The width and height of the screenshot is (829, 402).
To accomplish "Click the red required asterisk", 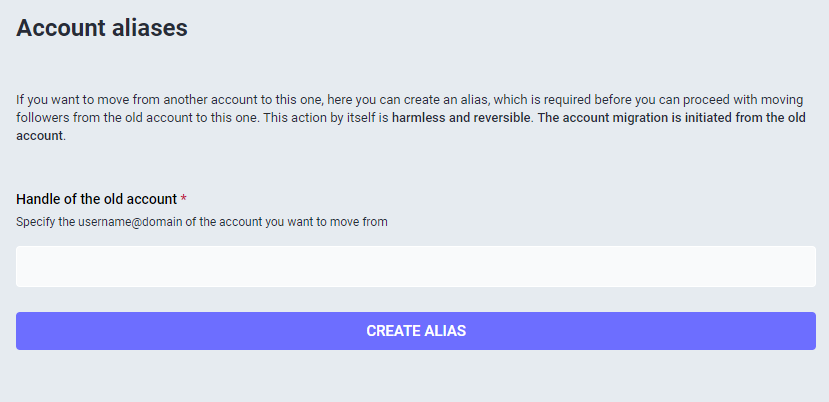I will 184,199.
